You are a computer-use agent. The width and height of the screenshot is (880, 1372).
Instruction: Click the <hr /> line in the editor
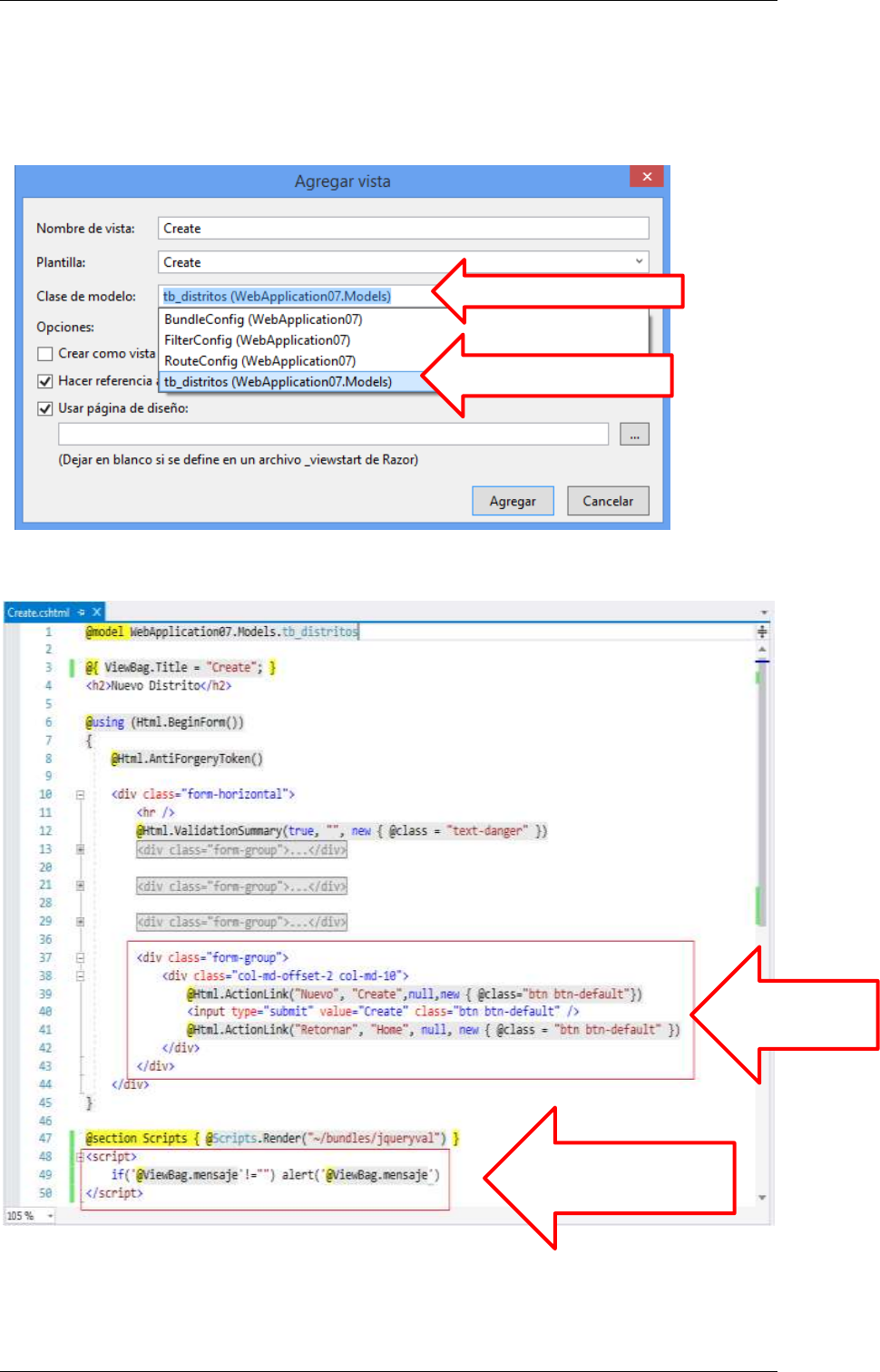click(x=155, y=812)
